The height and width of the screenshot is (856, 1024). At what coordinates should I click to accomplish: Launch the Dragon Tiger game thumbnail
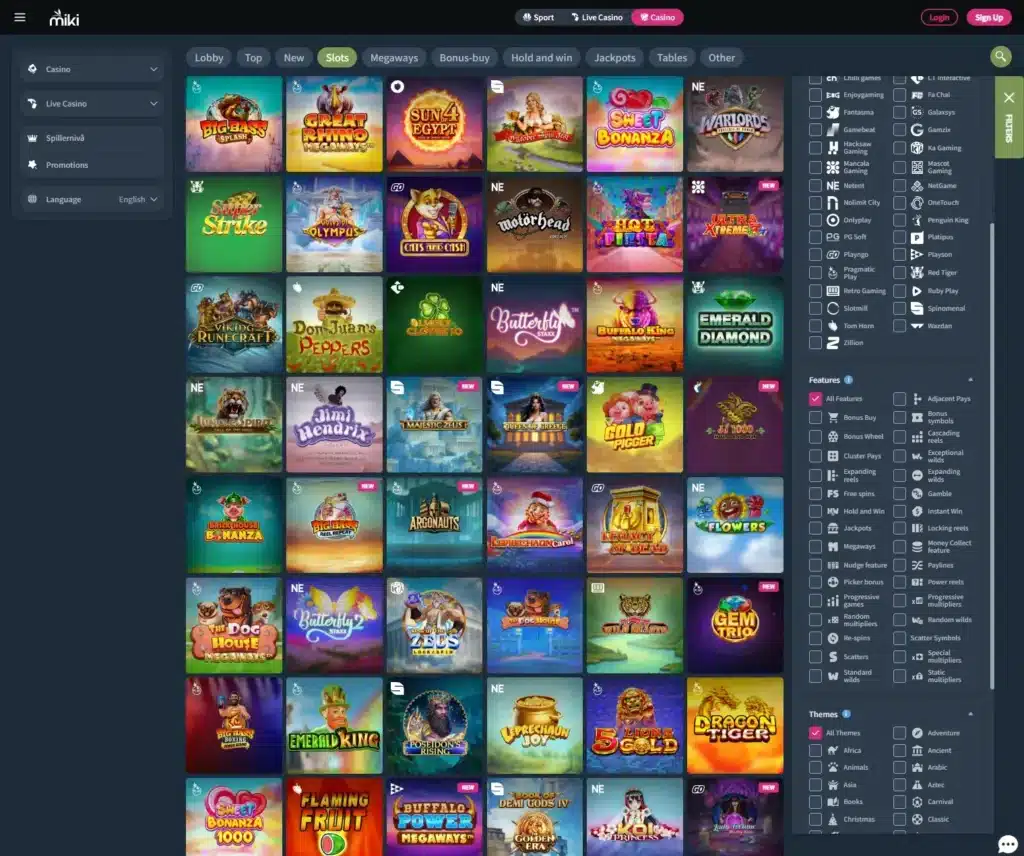click(x=735, y=725)
